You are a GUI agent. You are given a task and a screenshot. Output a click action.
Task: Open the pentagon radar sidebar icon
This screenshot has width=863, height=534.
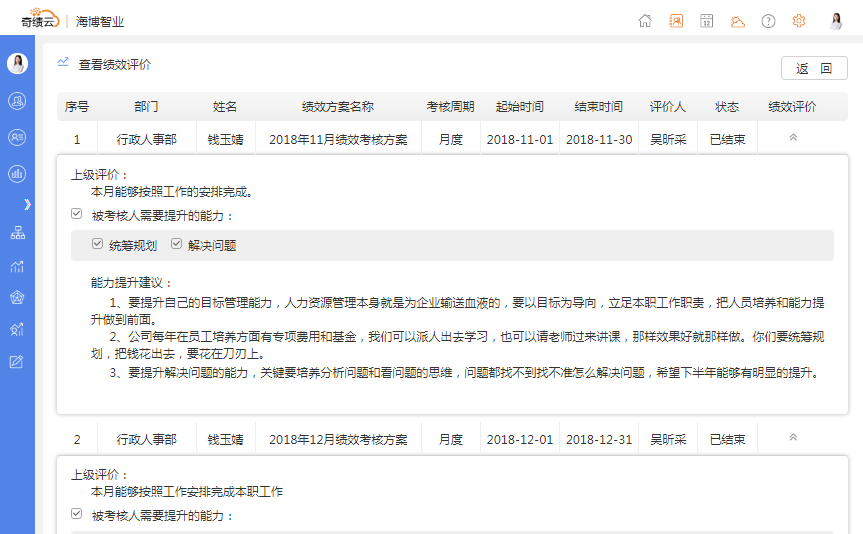[x=17, y=297]
